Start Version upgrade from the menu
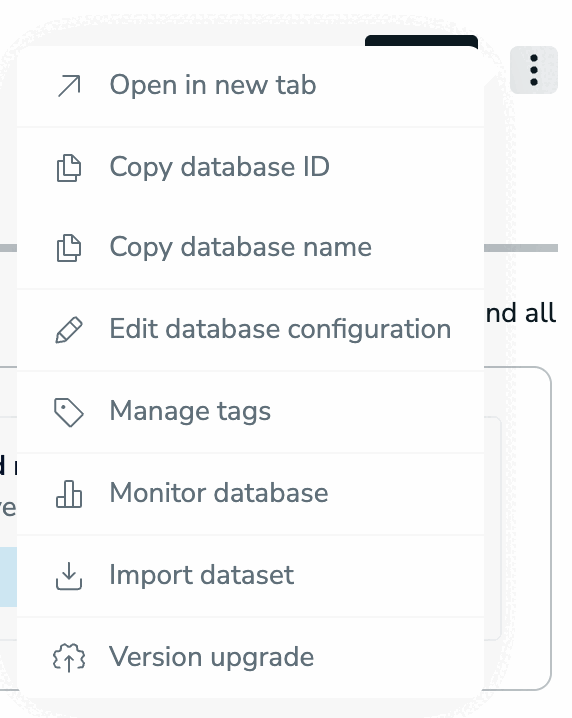This screenshot has height=718, width=572. click(251, 658)
